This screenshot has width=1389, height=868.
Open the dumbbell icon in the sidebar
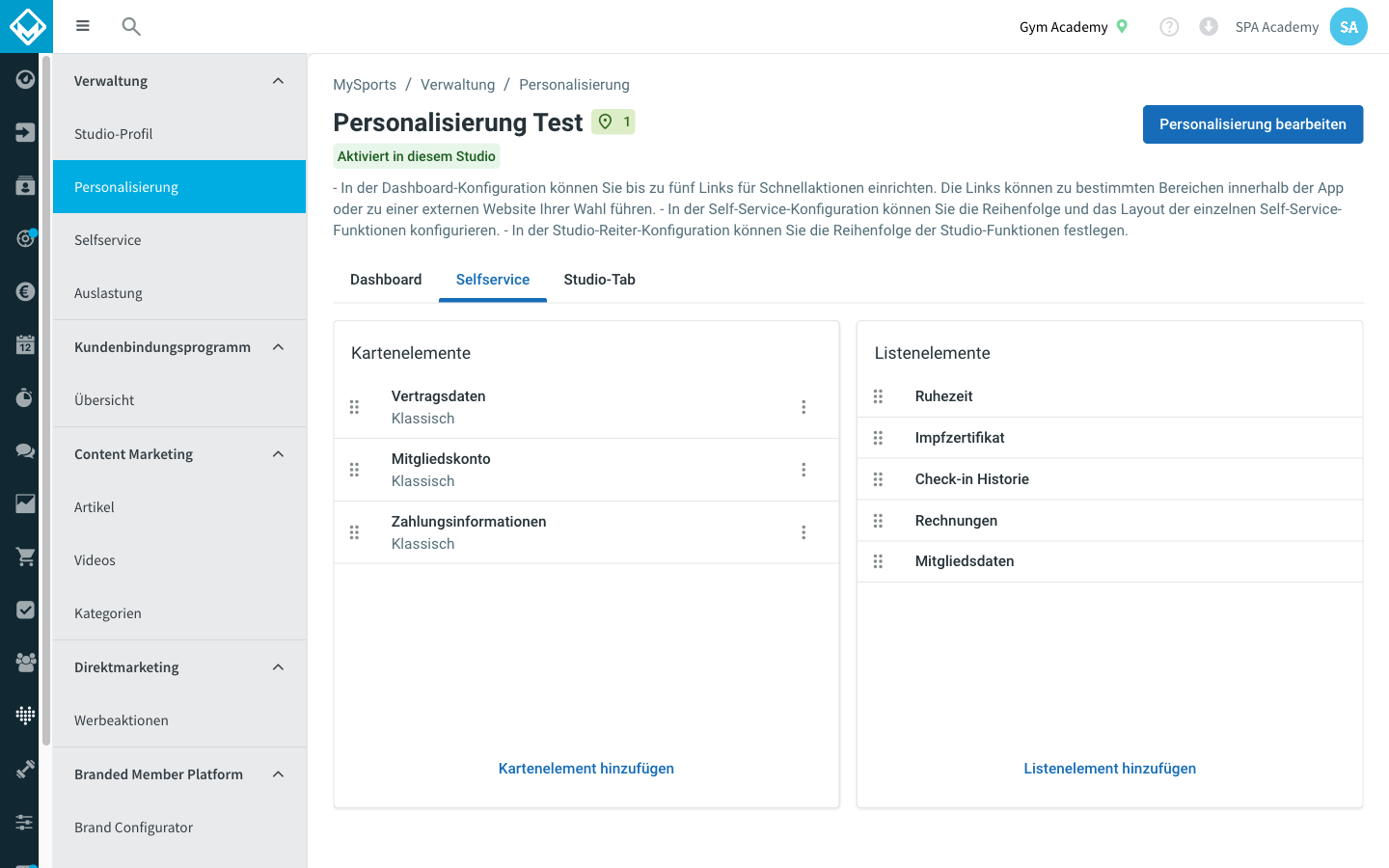[x=25, y=769]
